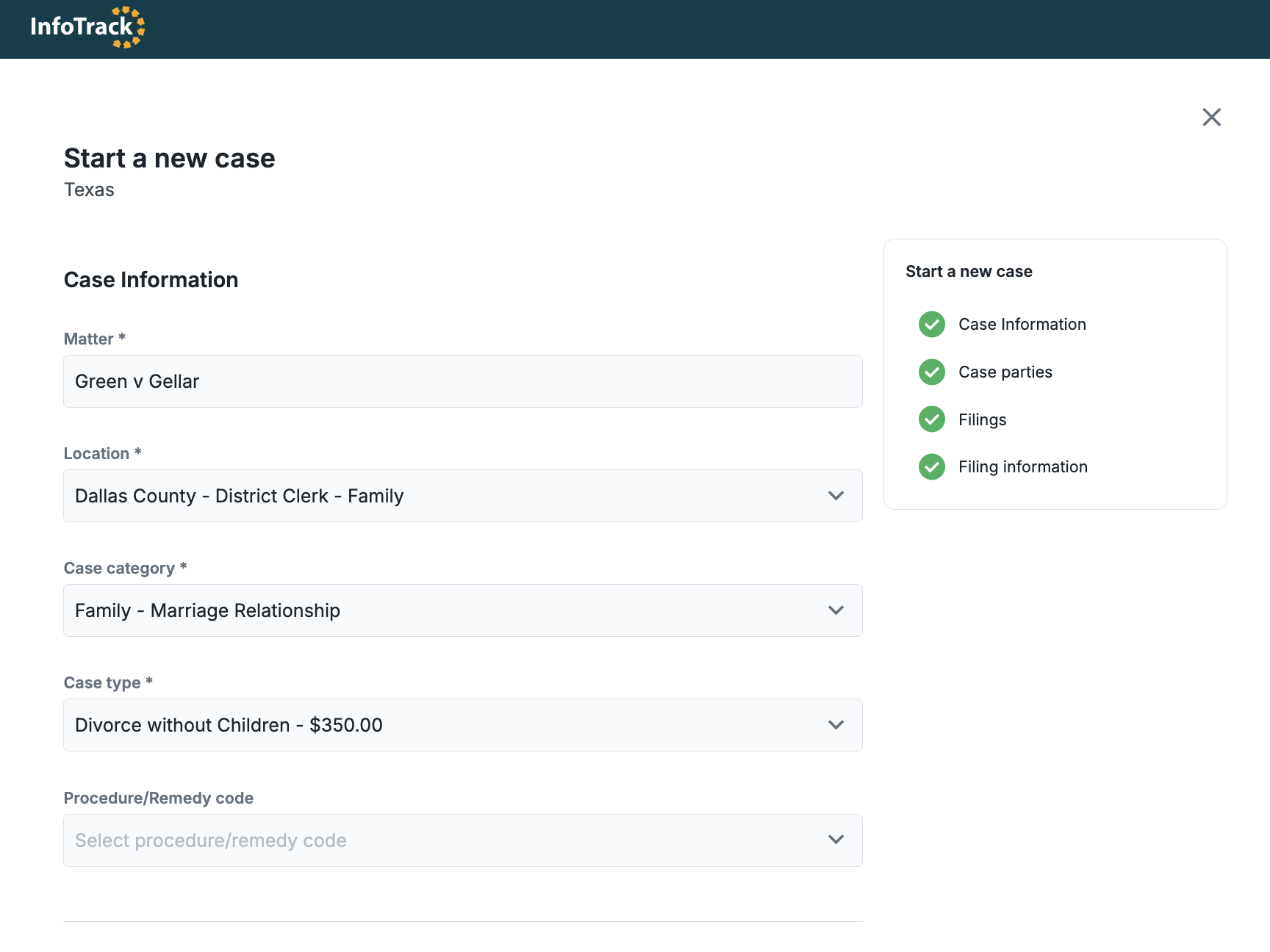The height and width of the screenshot is (952, 1270).
Task: Click the chevron arrow in Case type field
Action: coord(836,725)
